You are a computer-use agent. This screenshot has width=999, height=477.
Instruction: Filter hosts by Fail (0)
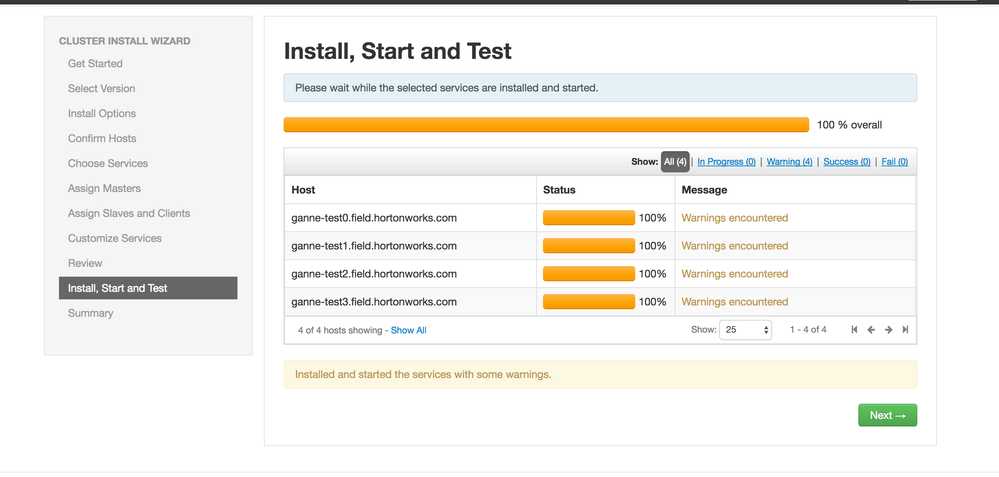click(894, 162)
